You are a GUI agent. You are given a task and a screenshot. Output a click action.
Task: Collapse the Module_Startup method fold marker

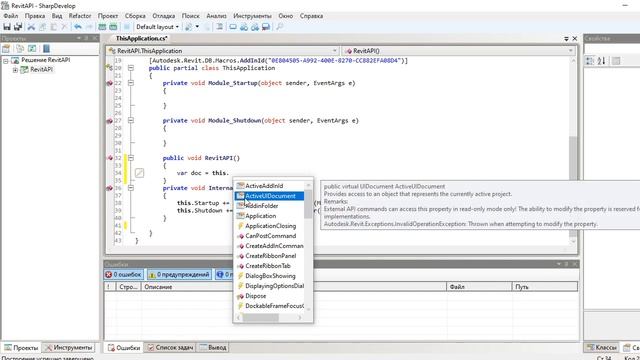pyautogui.click(x=131, y=83)
